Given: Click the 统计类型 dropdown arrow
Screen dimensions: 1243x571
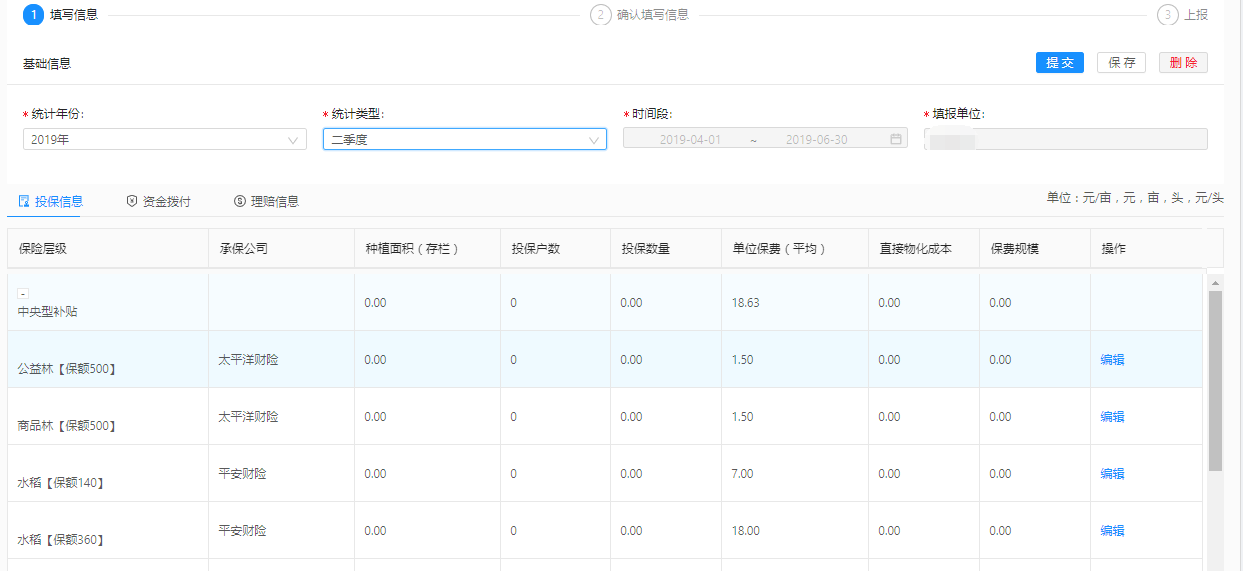Looking at the screenshot, I should click(593, 140).
